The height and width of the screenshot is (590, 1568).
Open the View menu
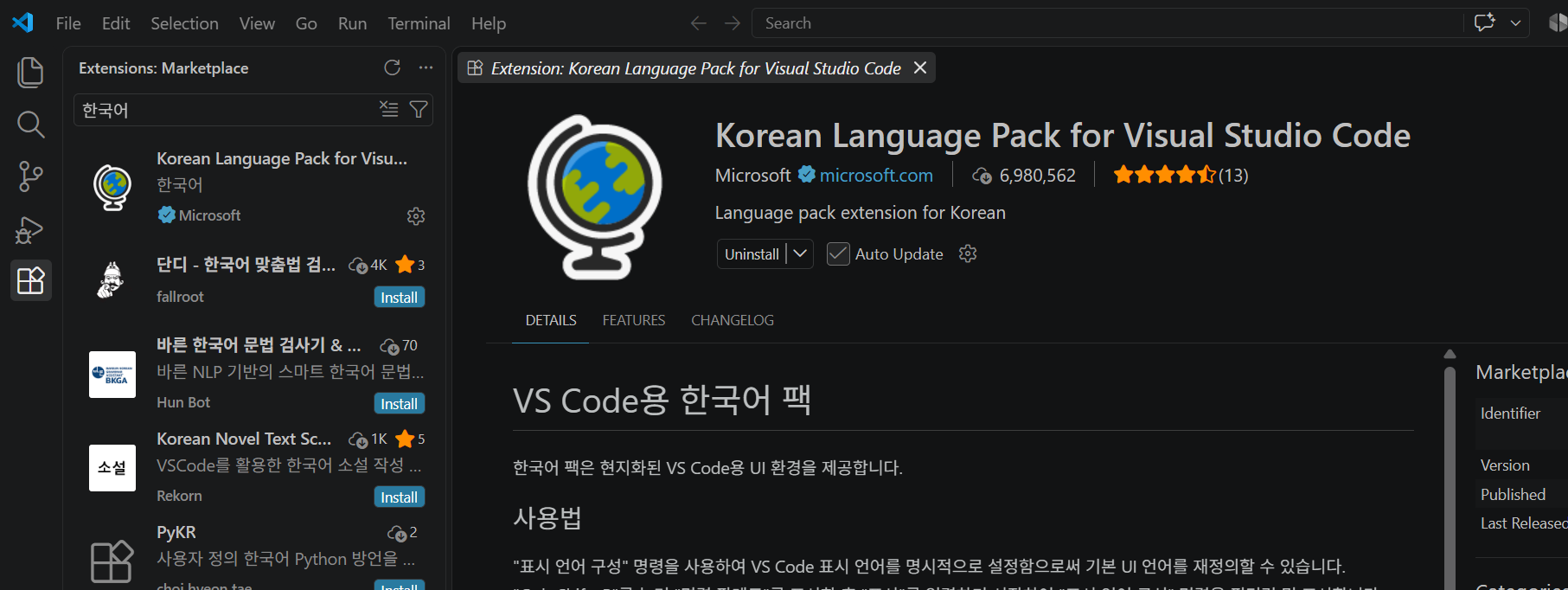(x=257, y=23)
